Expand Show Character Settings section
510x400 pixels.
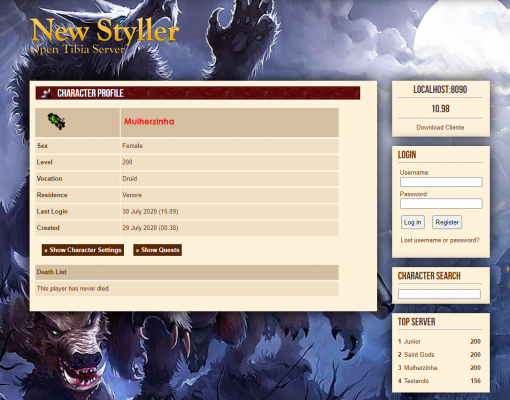click(83, 250)
